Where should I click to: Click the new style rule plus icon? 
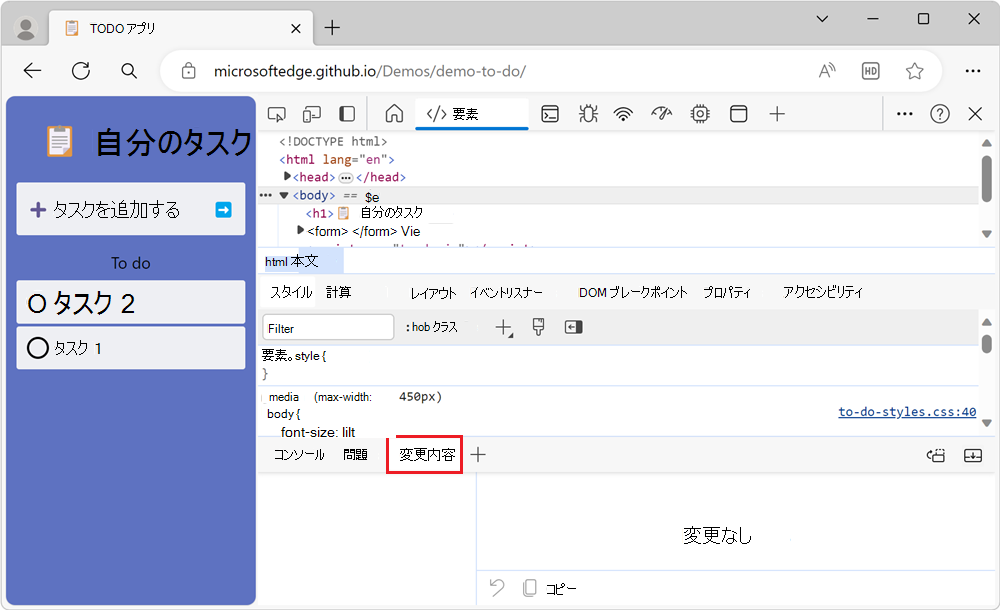(x=503, y=327)
